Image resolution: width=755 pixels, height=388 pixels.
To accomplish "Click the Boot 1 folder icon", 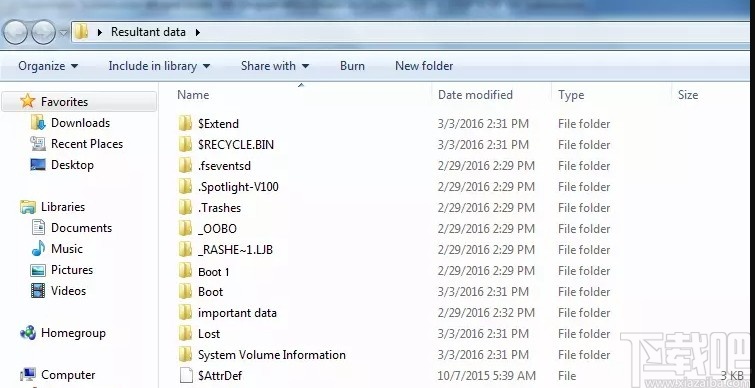I will [185, 271].
